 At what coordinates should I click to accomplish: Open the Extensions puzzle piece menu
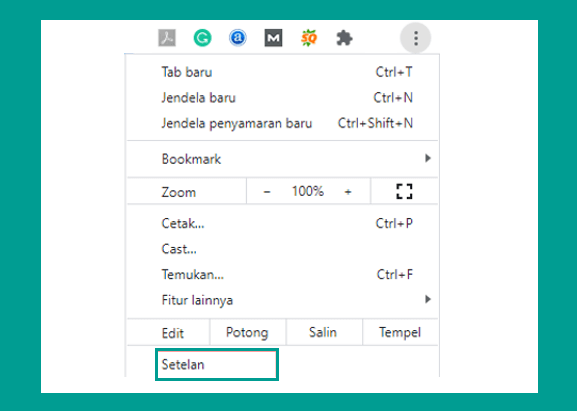pos(344,38)
